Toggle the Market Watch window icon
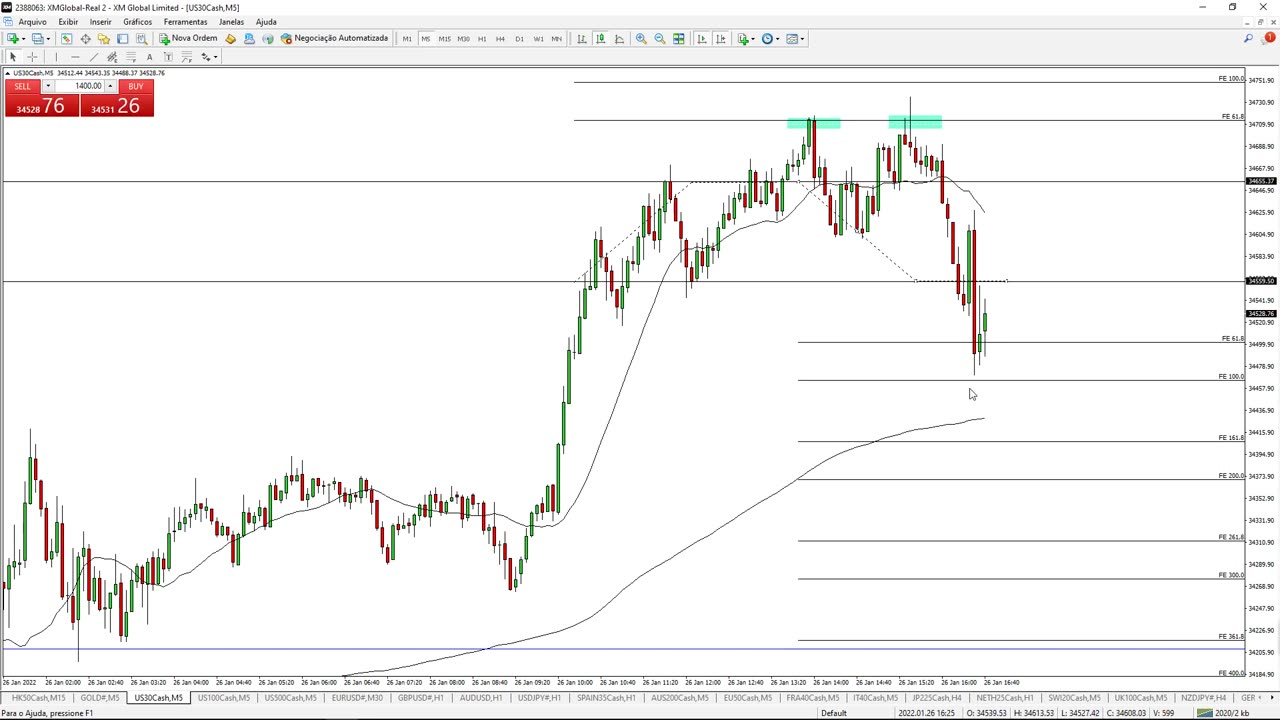 [66, 39]
